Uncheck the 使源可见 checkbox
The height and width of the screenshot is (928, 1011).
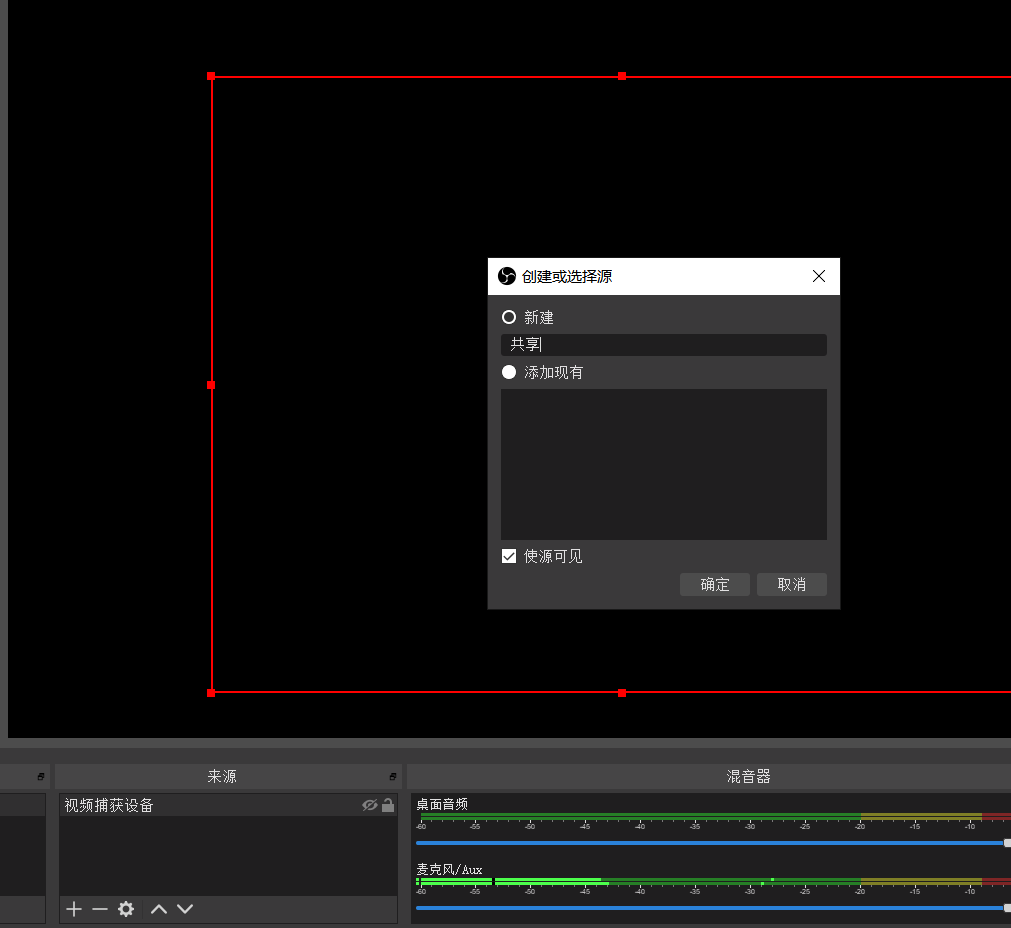click(x=509, y=556)
